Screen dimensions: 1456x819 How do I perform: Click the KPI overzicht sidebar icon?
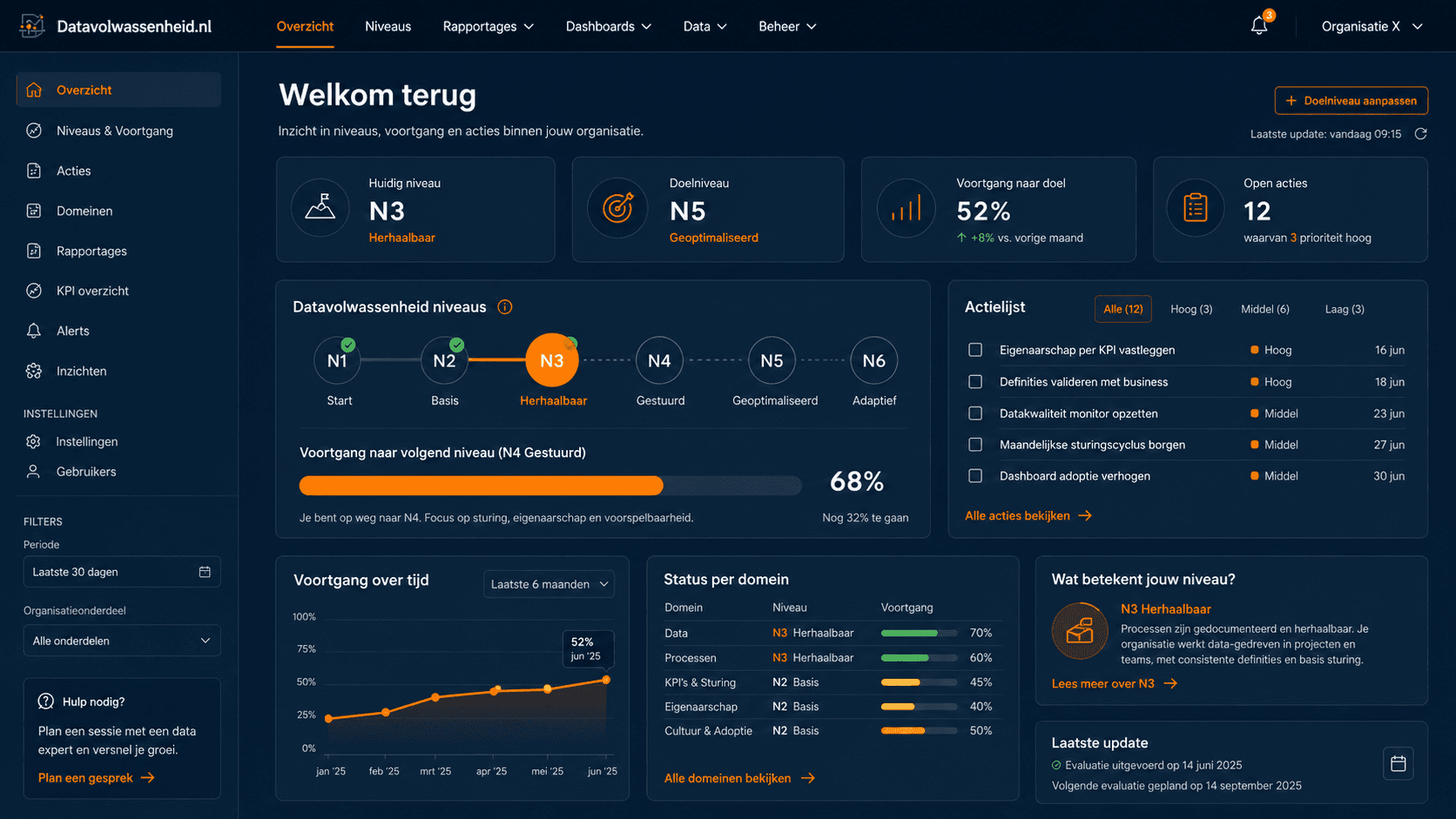(x=34, y=291)
